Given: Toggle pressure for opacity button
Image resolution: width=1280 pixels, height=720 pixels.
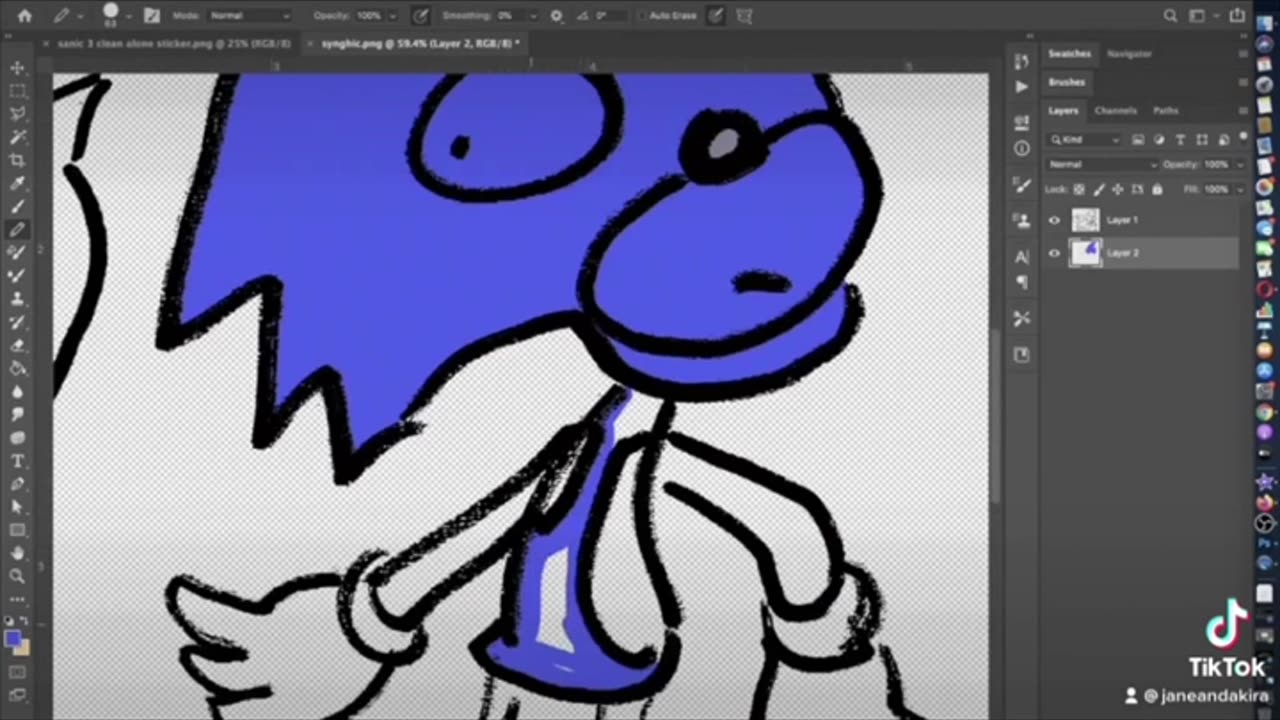Looking at the screenshot, I should [x=421, y=16].
